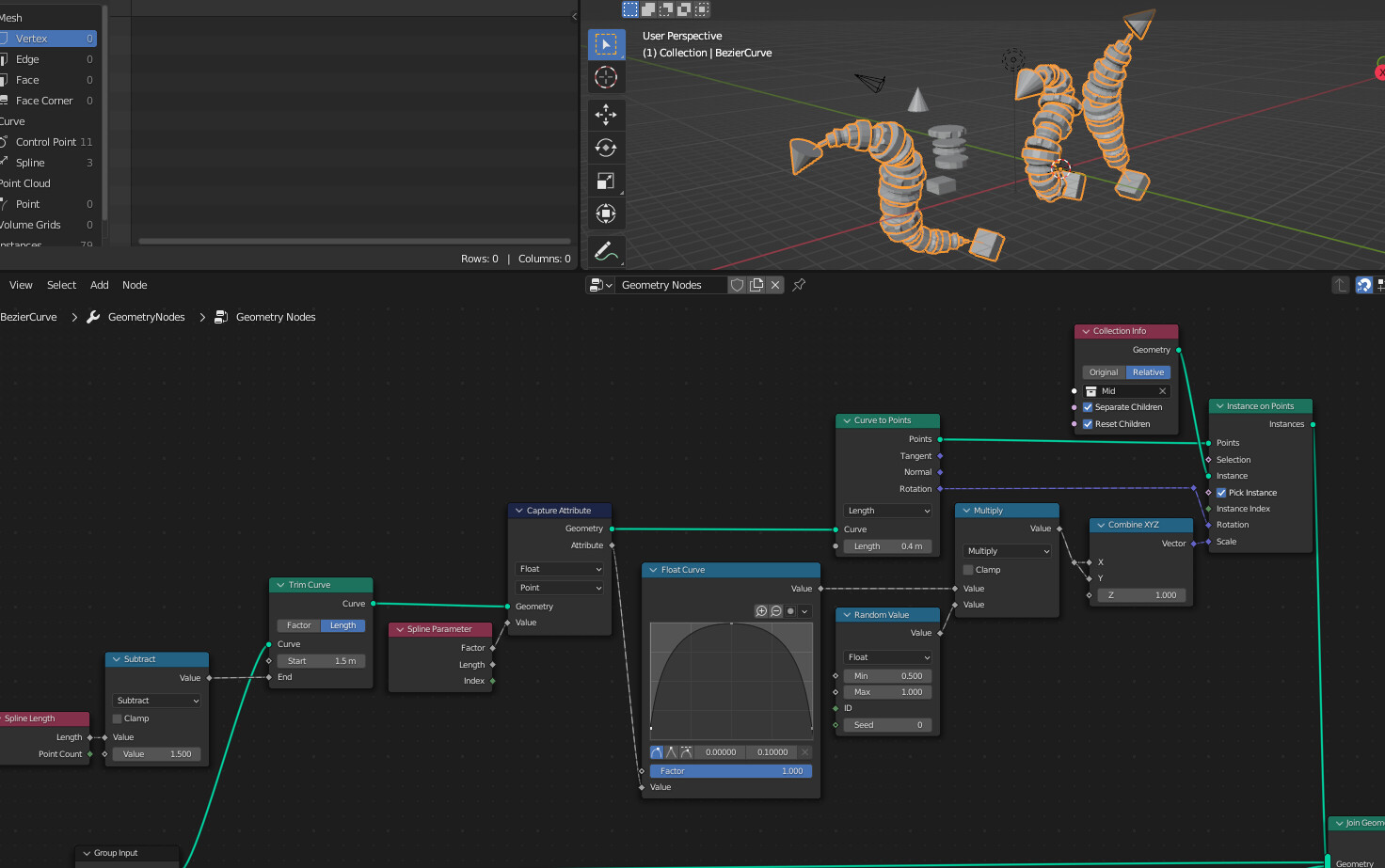Disable Pick Instance checkbox
This screenshot has width=1385, height=868.
(x=1221, y=493)
